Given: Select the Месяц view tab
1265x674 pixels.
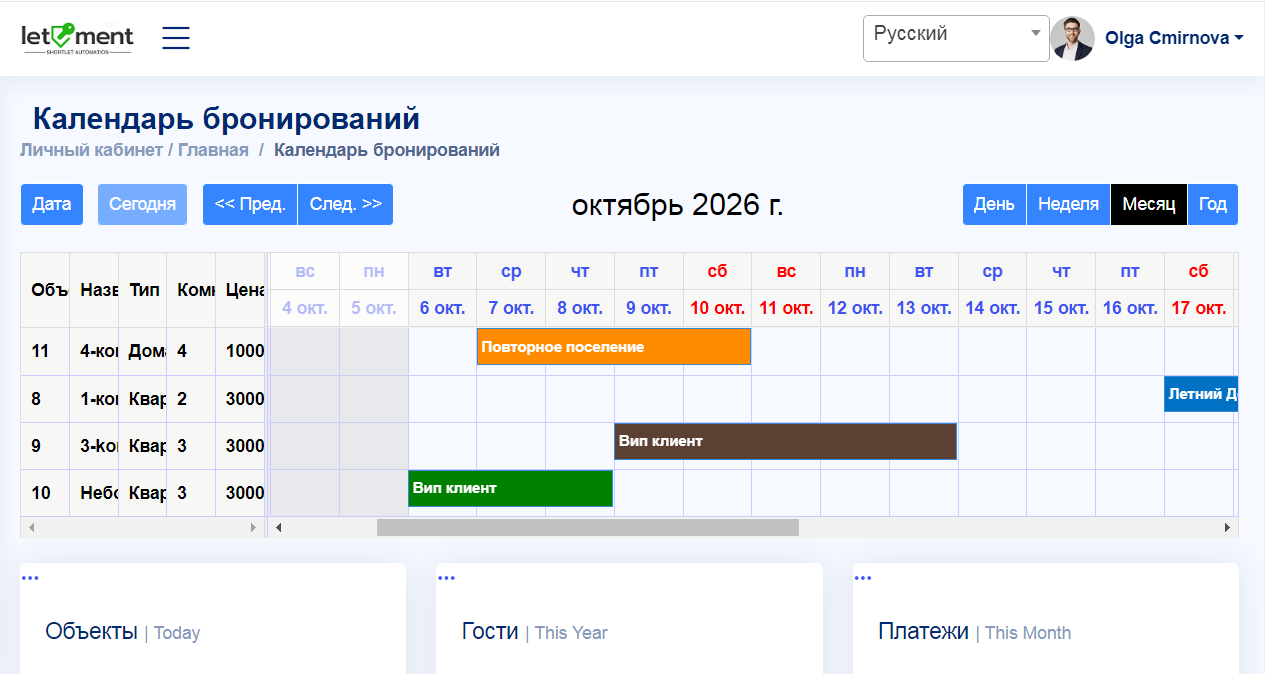Looking at the screenshot, I should pyautogui.click(x=1149, y=204).
